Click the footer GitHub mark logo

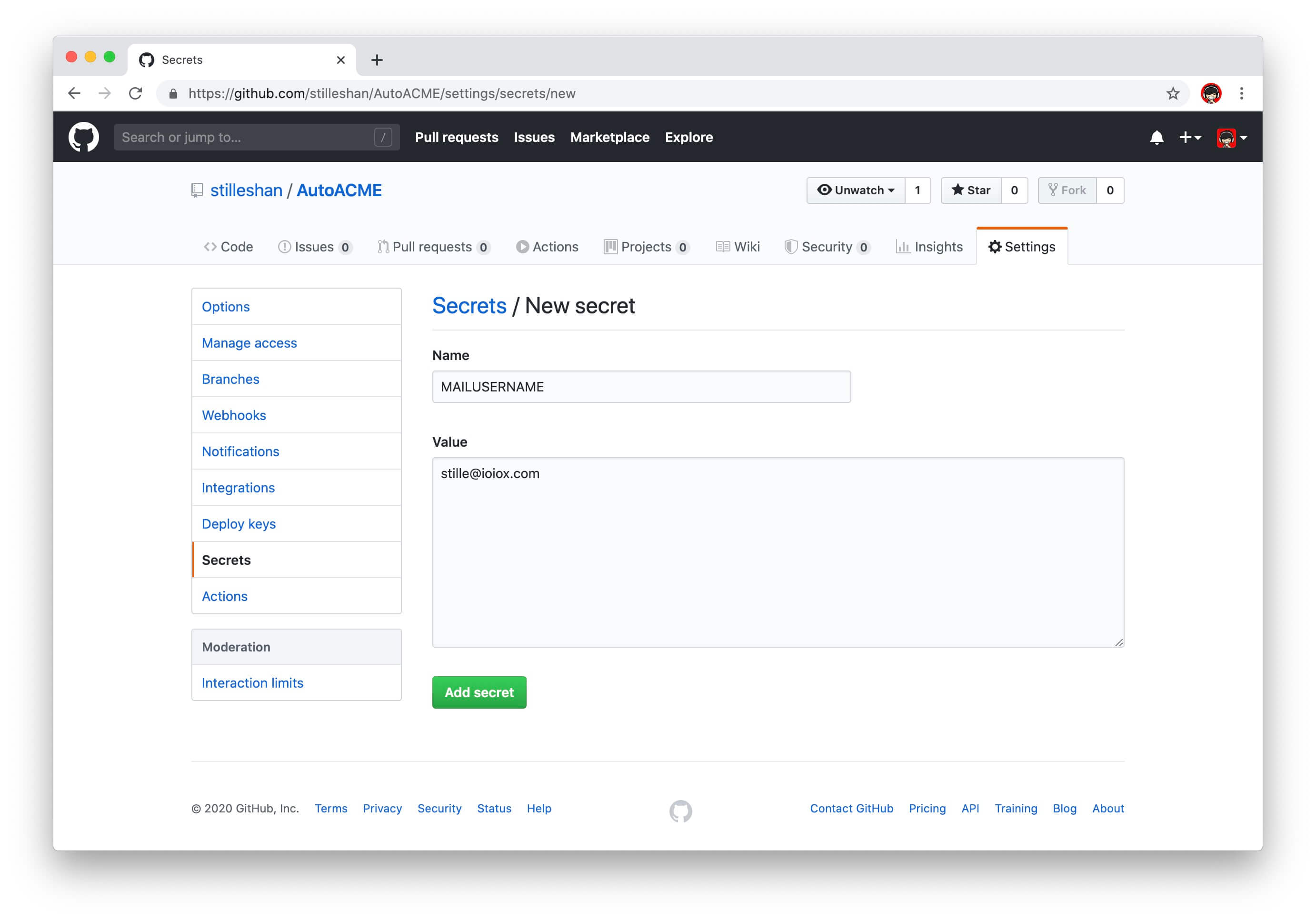click(x=680, y=811)
